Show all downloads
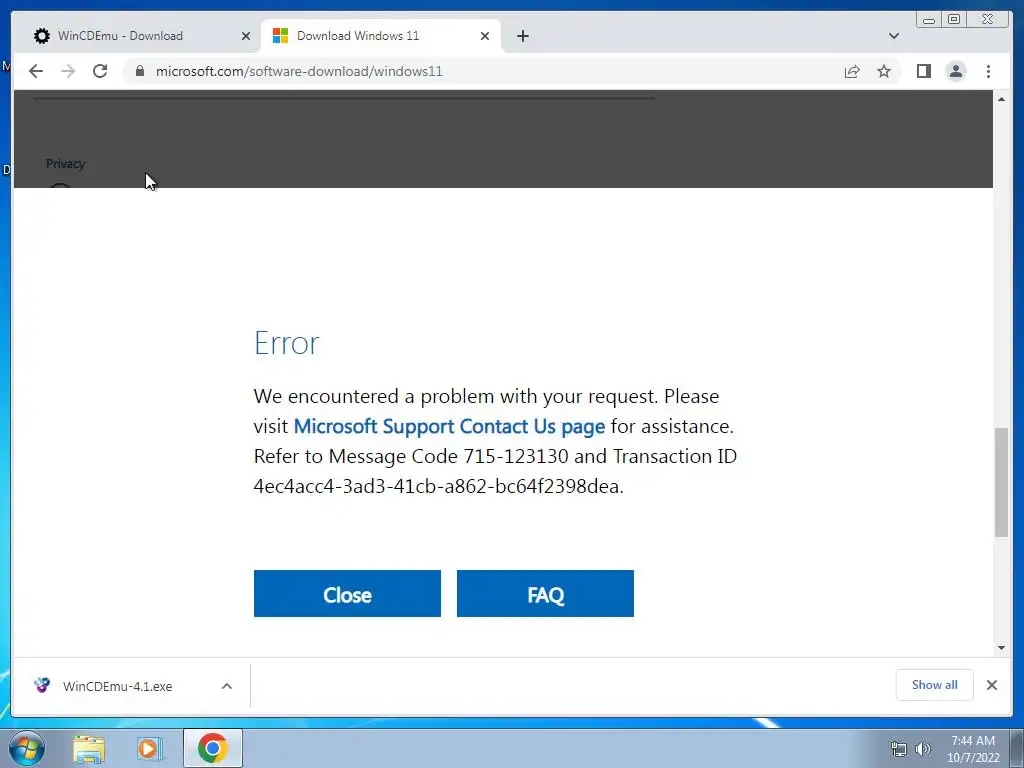Screen dimensions: 1024x768 [x=935, y=684]
